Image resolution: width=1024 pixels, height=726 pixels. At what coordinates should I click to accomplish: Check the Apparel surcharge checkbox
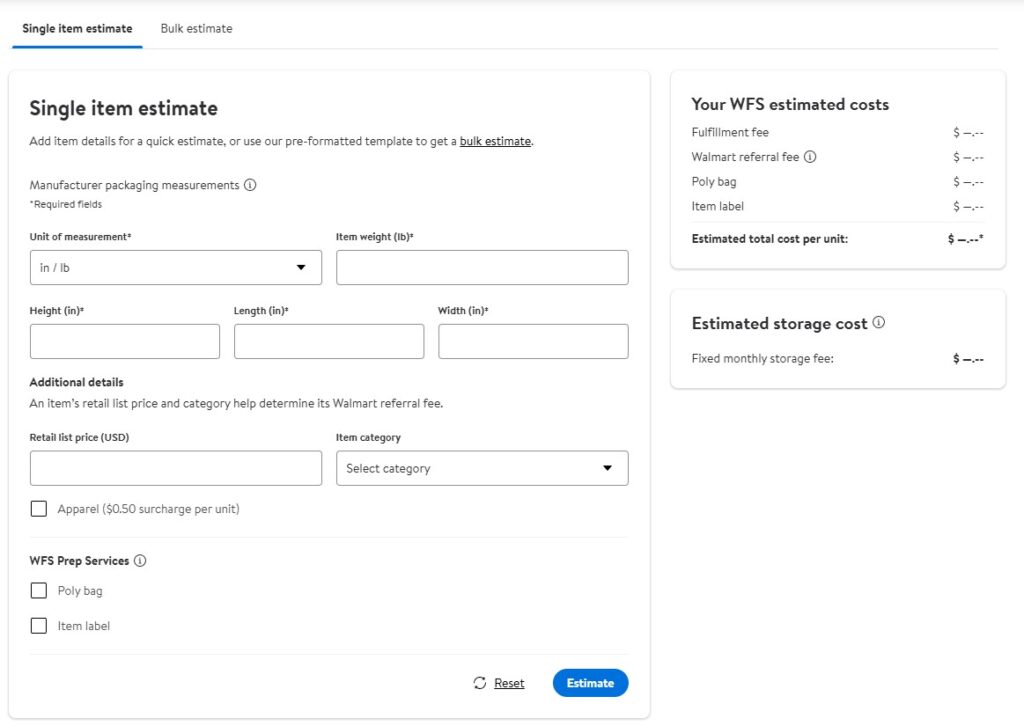pyautogui.click(x=39, y=509)
